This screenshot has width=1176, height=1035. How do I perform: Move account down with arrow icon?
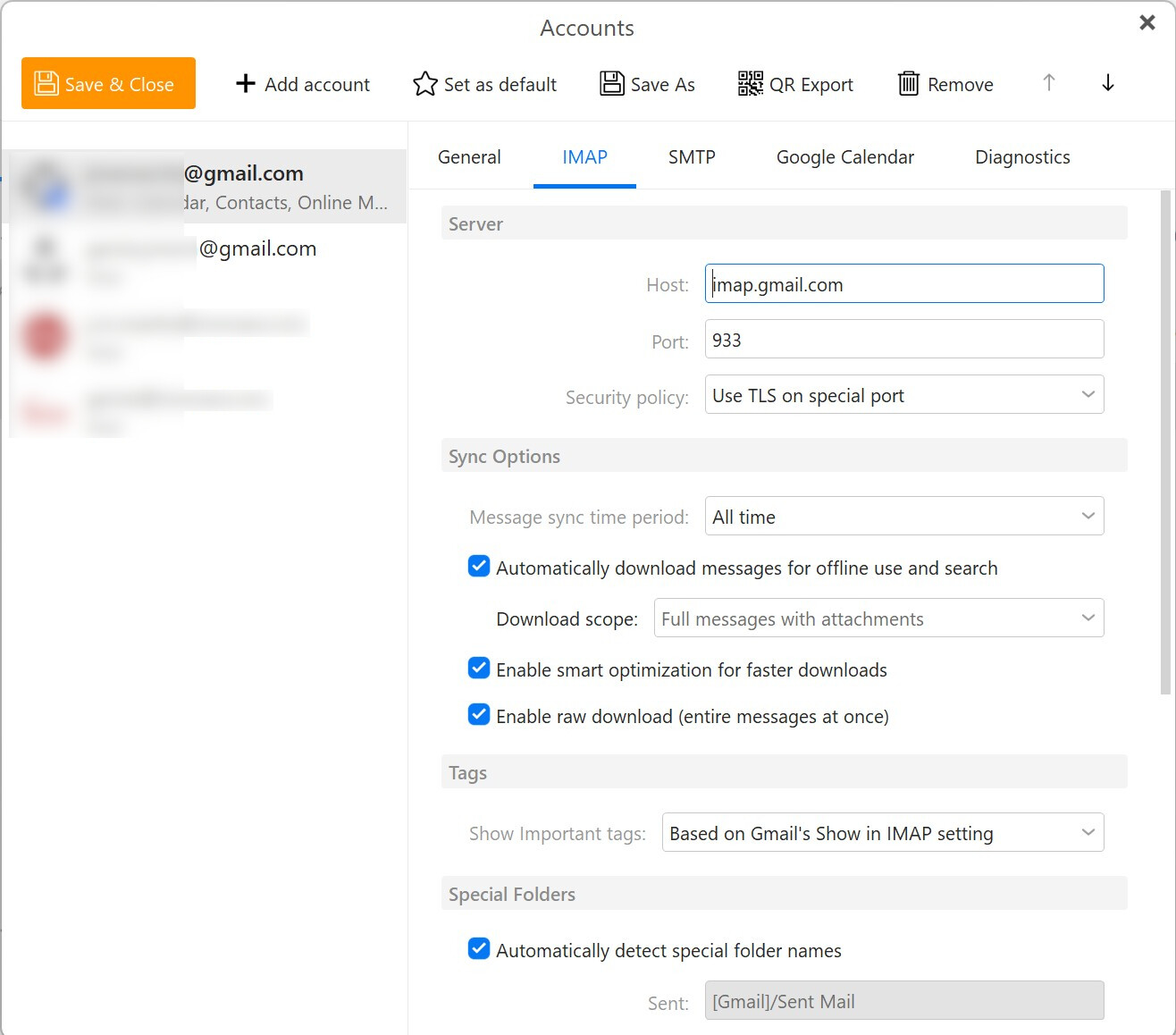[1107, 83]
